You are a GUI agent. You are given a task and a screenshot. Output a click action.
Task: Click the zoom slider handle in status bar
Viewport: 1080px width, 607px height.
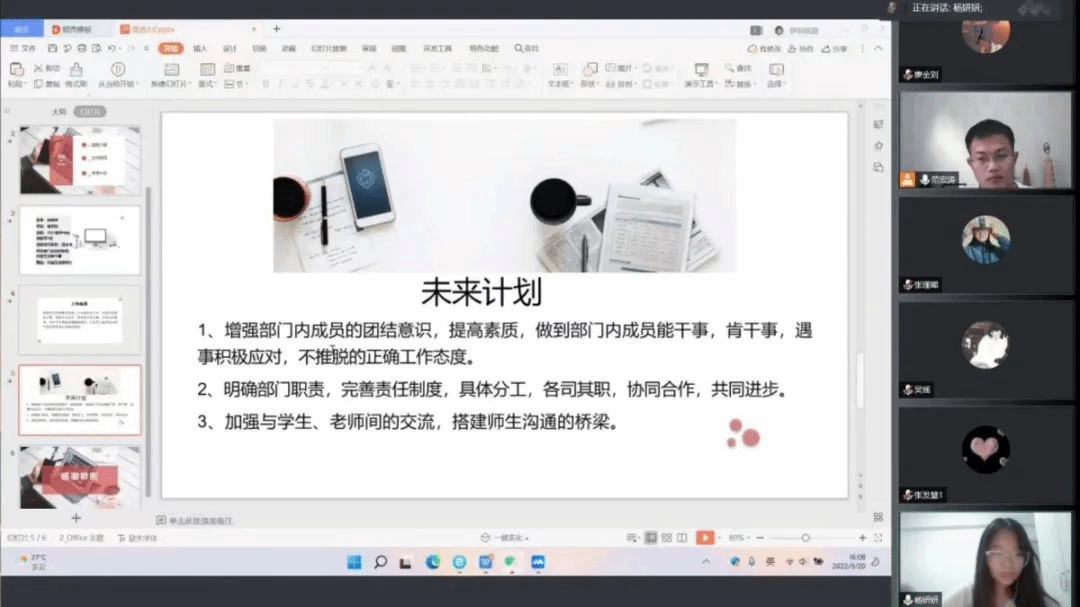(805, 538)
